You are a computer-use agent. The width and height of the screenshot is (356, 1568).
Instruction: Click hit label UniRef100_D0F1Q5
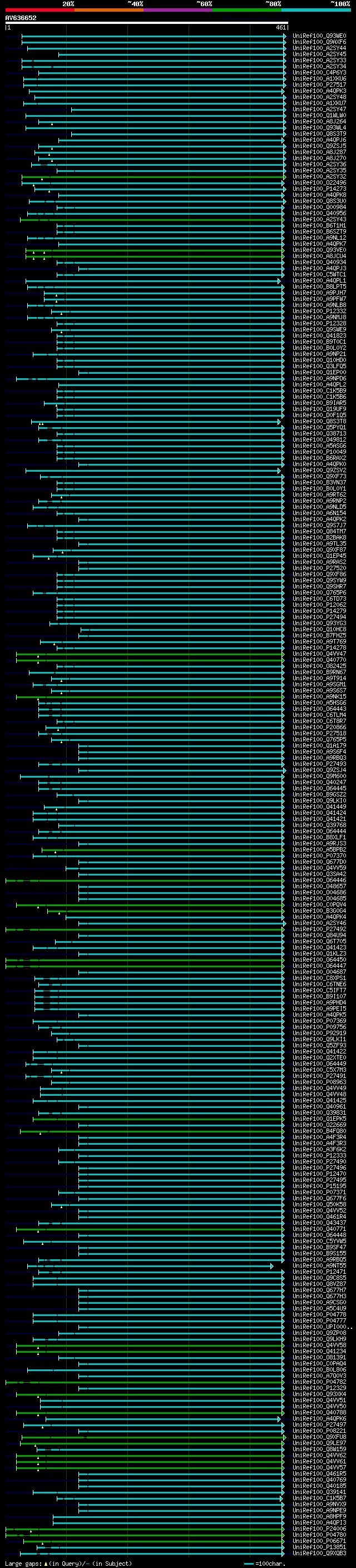point(319,415)
